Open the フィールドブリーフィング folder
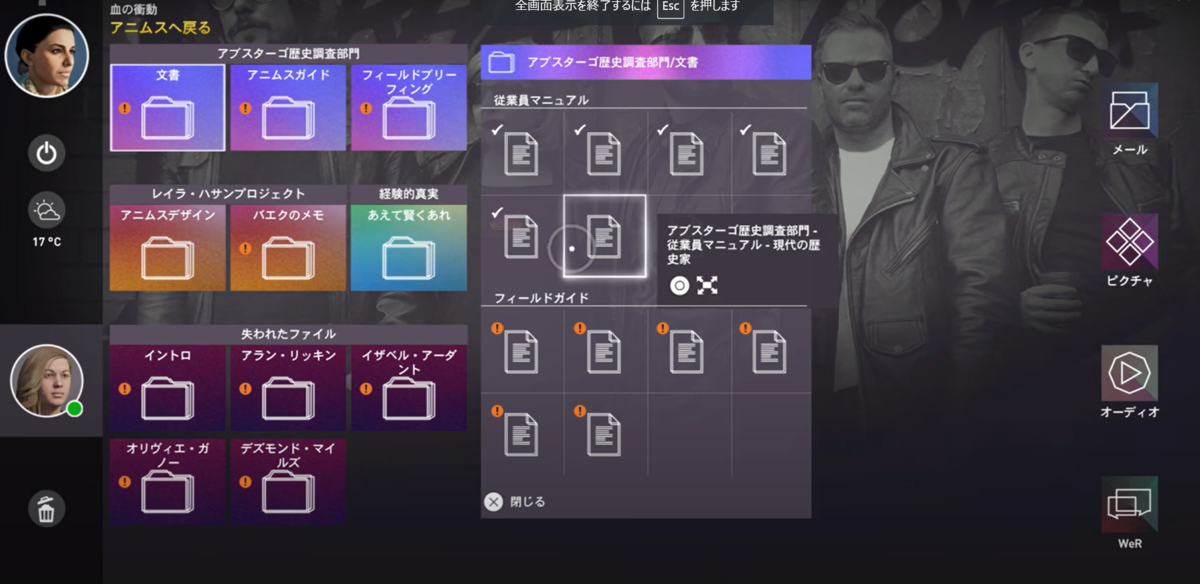 tap(408, 107)
